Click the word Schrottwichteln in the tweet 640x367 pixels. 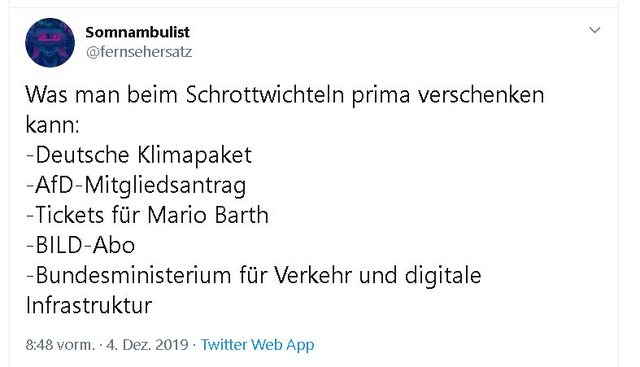265,95
